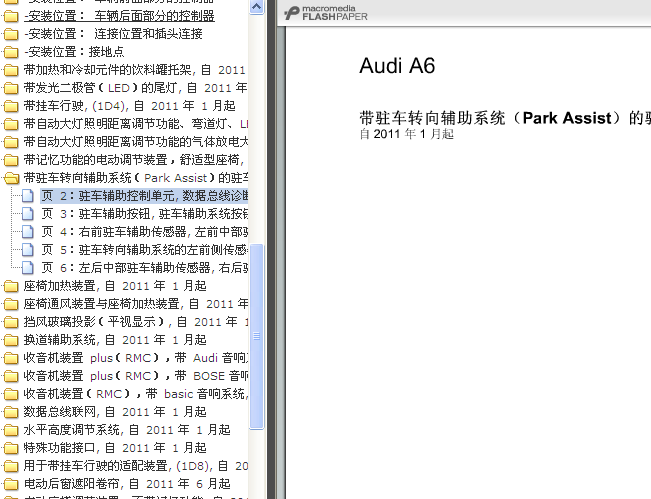Click heading 带驻车转向辅助系统 (Park Assist) in document
This screenshot has width=651, height=499.
tap(505, 118)
